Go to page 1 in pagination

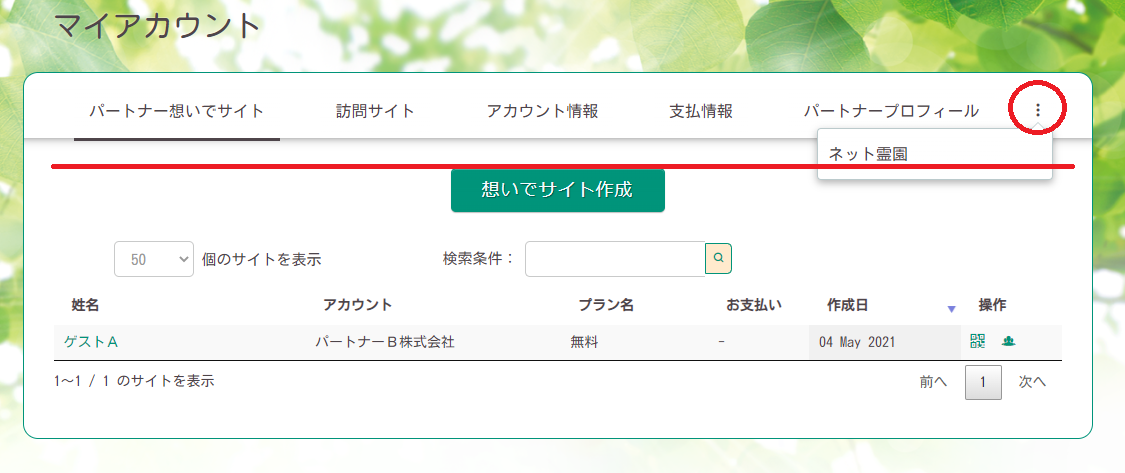tap(983, 382)
